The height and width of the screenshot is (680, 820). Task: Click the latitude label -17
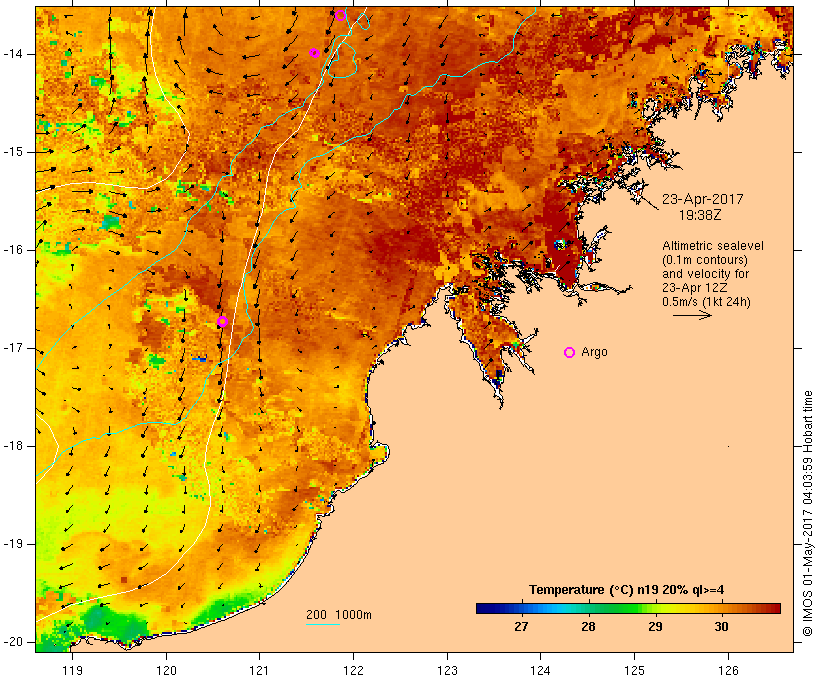point(13,348)
